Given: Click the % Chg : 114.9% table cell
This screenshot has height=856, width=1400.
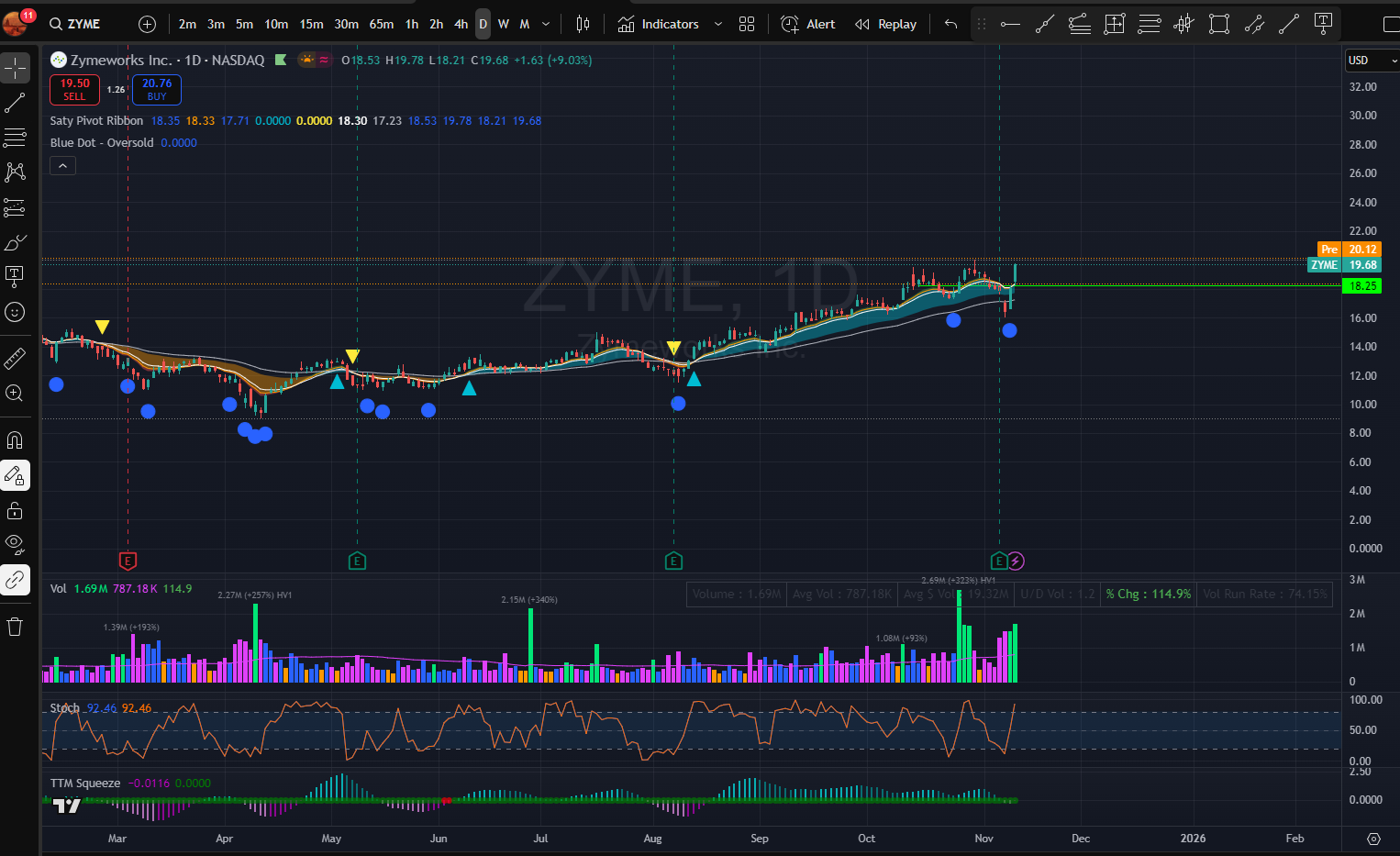Looking at the screenshot, I should point(1149,595).
